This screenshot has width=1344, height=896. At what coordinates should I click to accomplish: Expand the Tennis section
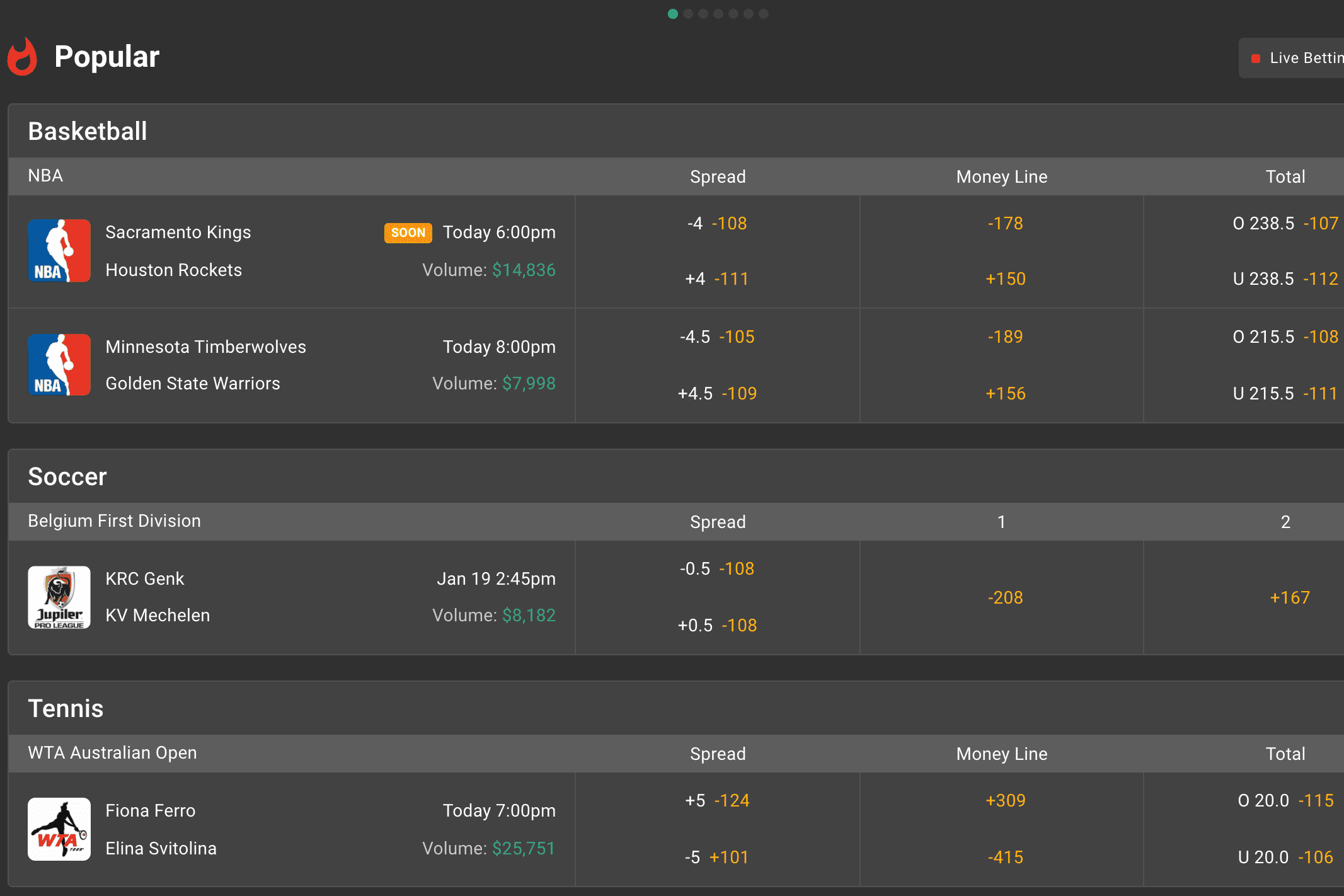click(x=66, y=708)
